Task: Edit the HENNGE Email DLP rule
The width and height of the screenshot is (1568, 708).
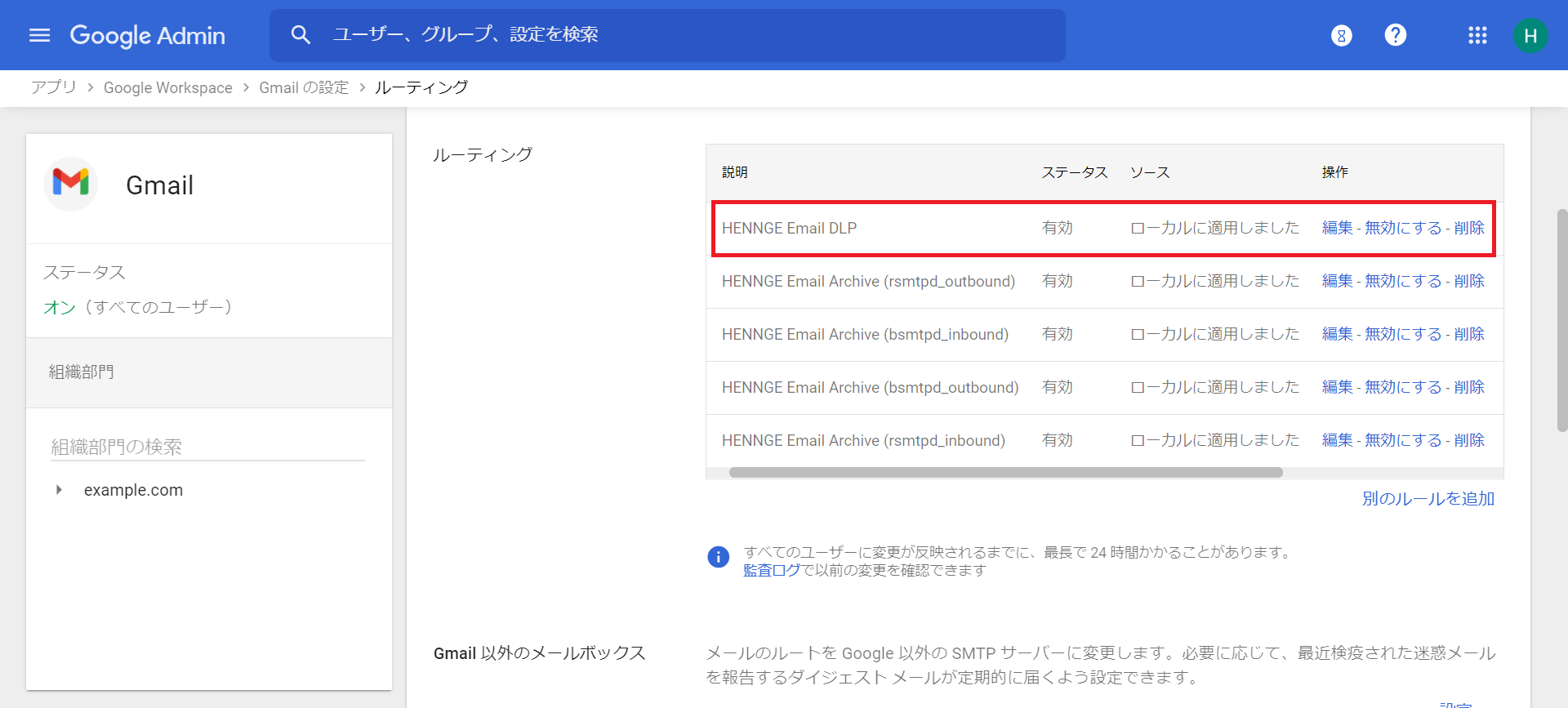Action: tap(1337, 228)
